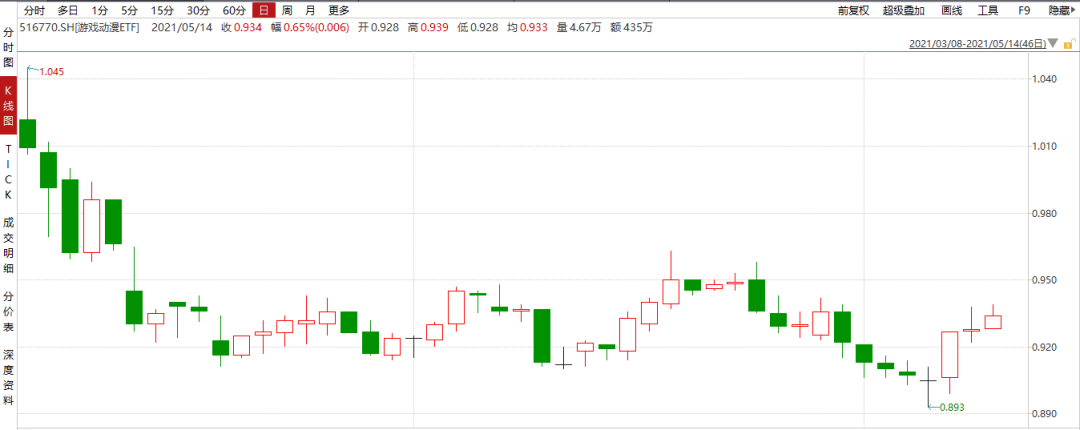This screenshot has width=1080, height=430.
Task: Open the 分时图 sidebar view
Action: pyautogui.click(x=8, y=47)
